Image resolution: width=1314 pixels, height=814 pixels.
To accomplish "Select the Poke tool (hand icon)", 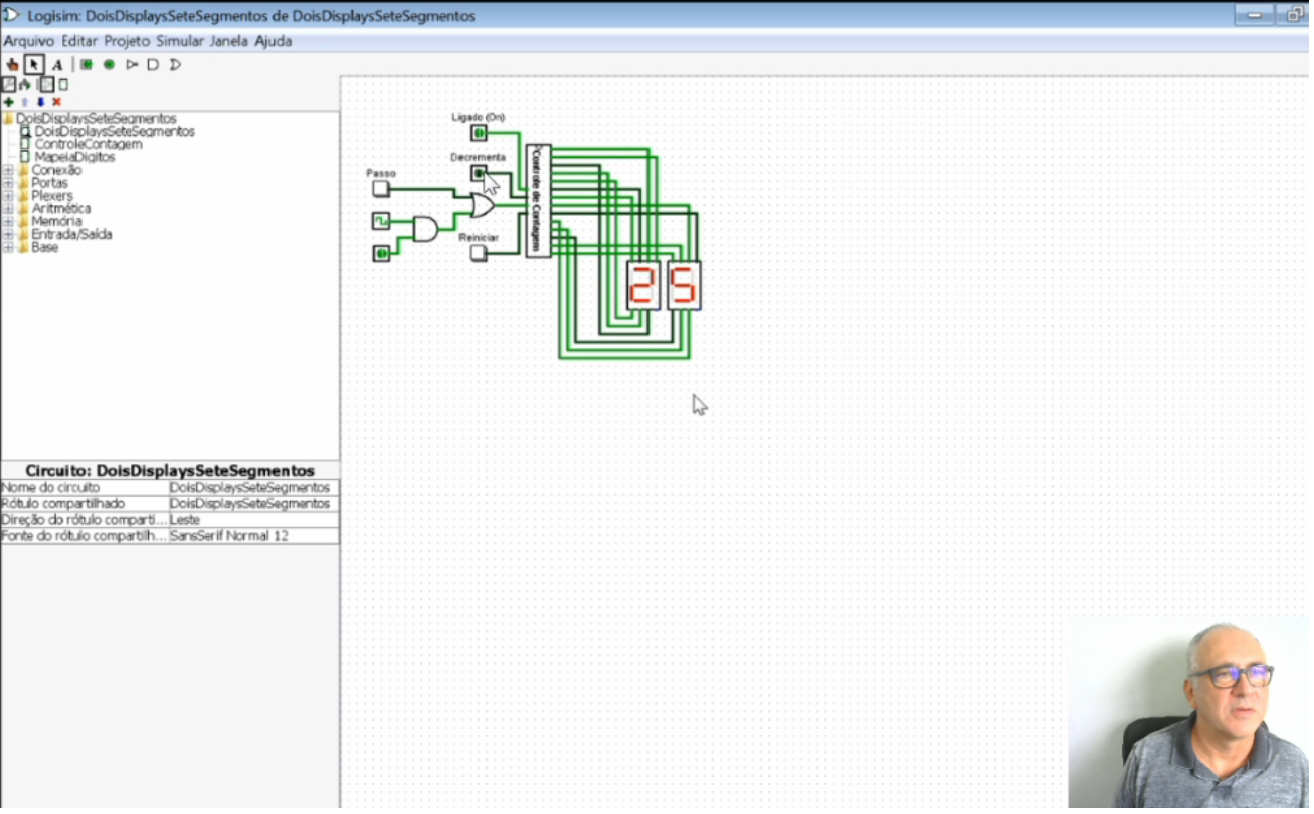I will click(x=12, y=64).
